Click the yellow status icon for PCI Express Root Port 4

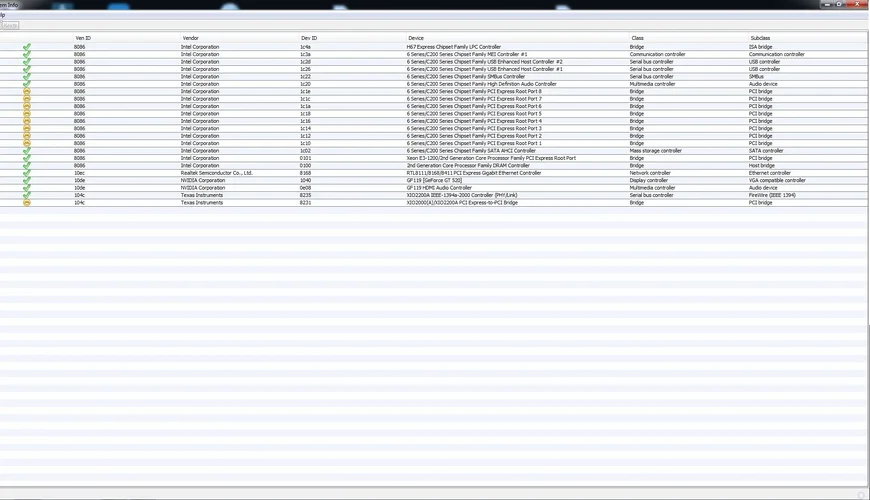[27, 121]
